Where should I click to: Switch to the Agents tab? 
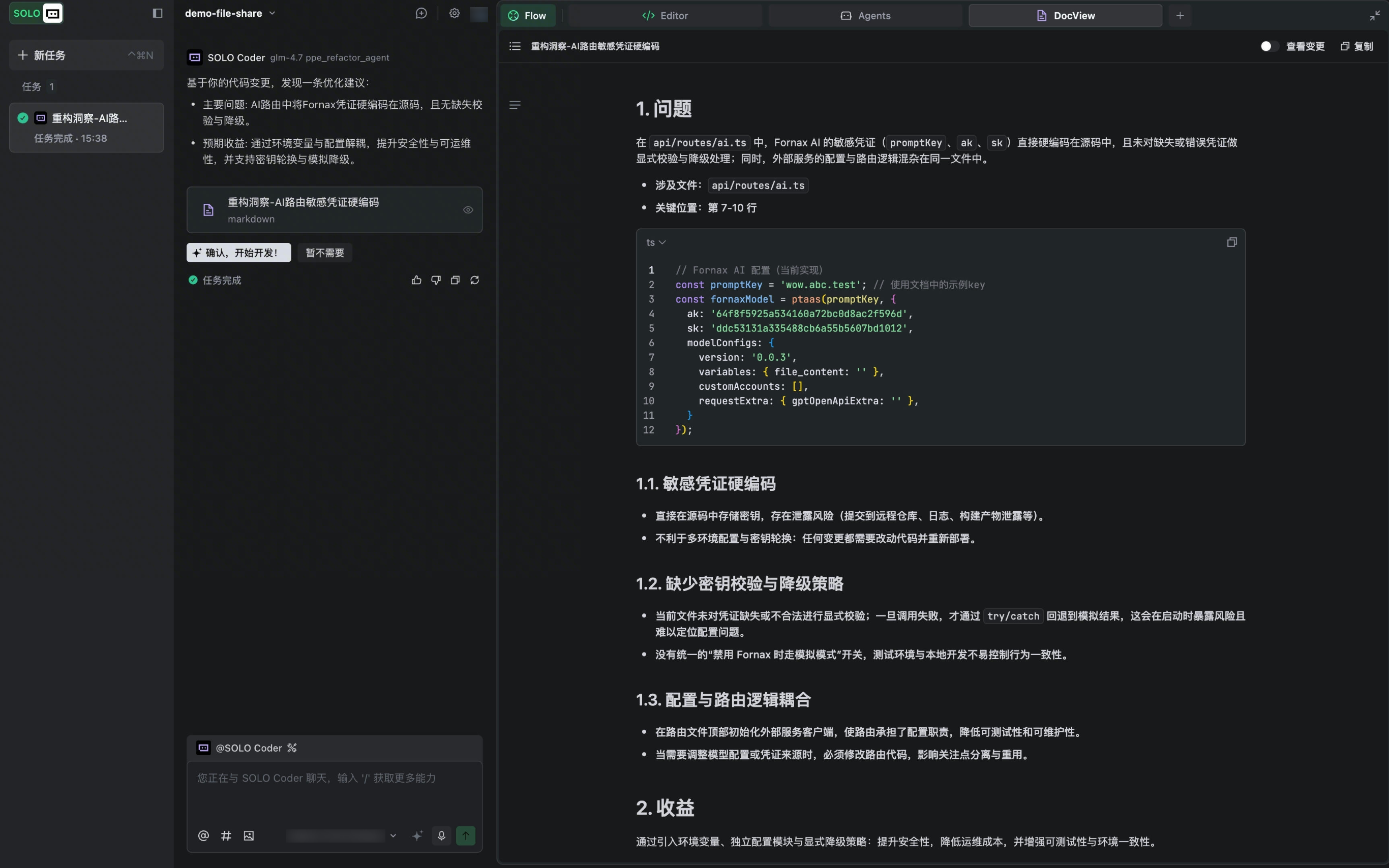[x=865, y=15]
